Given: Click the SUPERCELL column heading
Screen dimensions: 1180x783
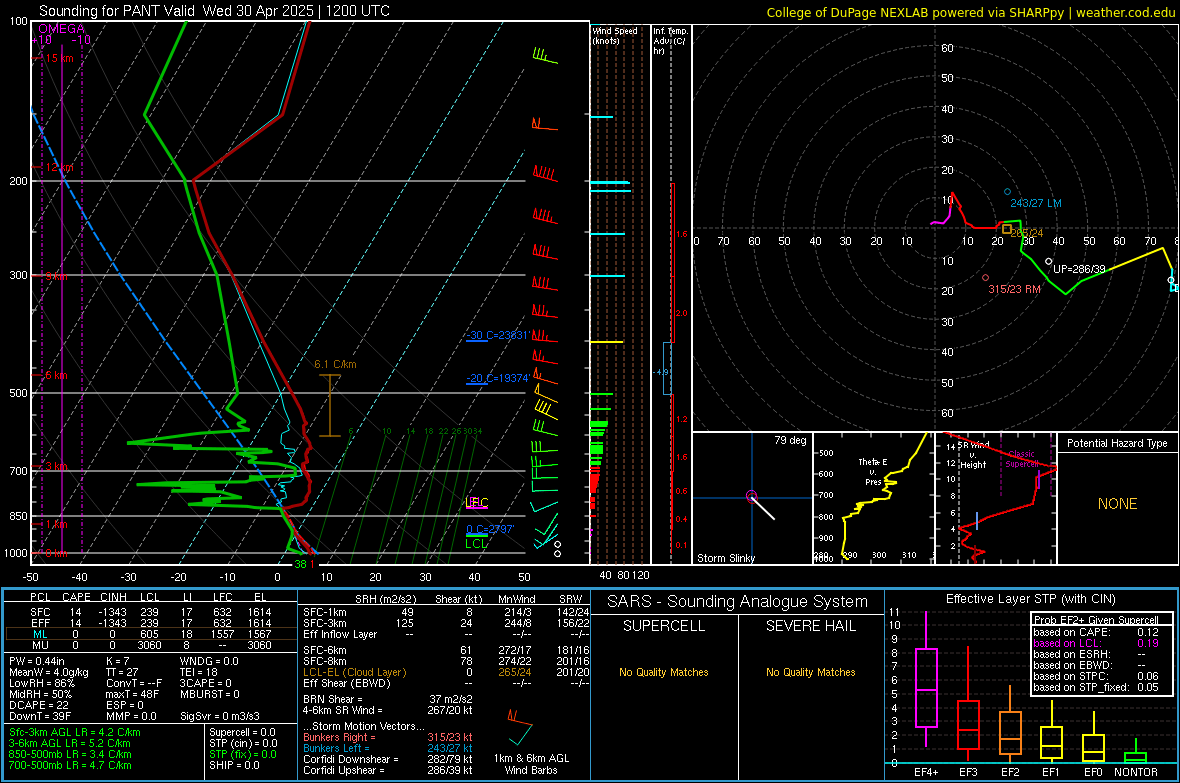Looking at the screenshot, I should click(x=664, y=626).
